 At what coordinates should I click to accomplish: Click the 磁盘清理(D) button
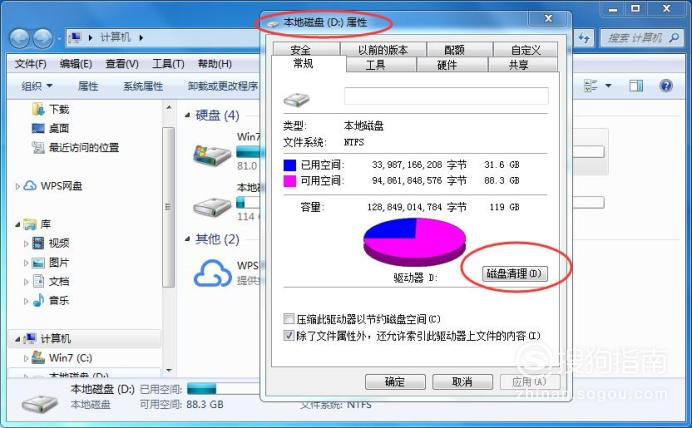point(514,274)
